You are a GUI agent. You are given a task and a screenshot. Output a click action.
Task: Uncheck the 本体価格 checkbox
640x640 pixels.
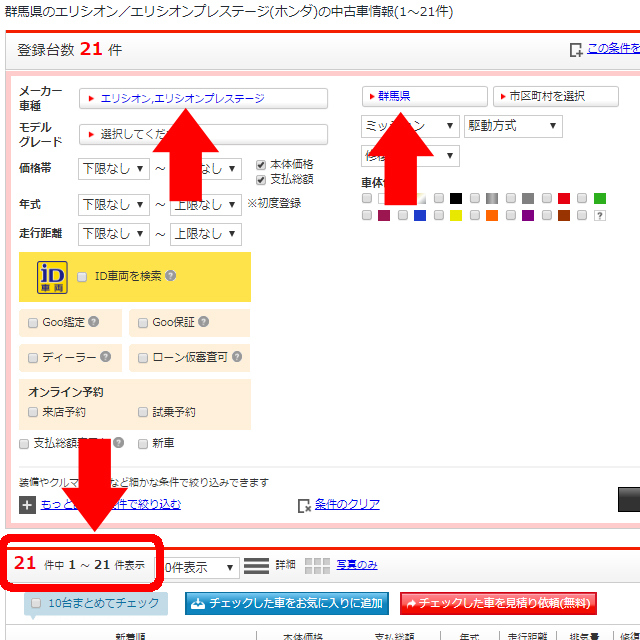261,165
